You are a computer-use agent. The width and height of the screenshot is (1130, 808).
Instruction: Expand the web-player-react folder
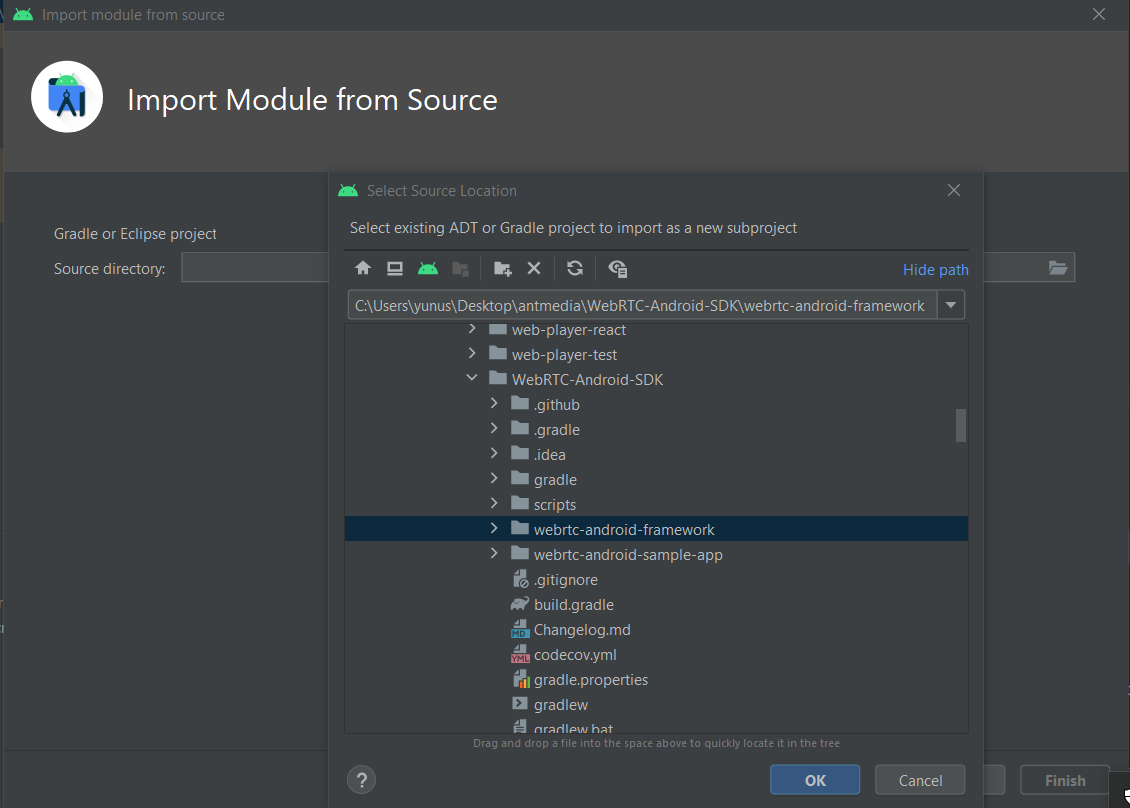pyautogui.click(x=472, y=329)
